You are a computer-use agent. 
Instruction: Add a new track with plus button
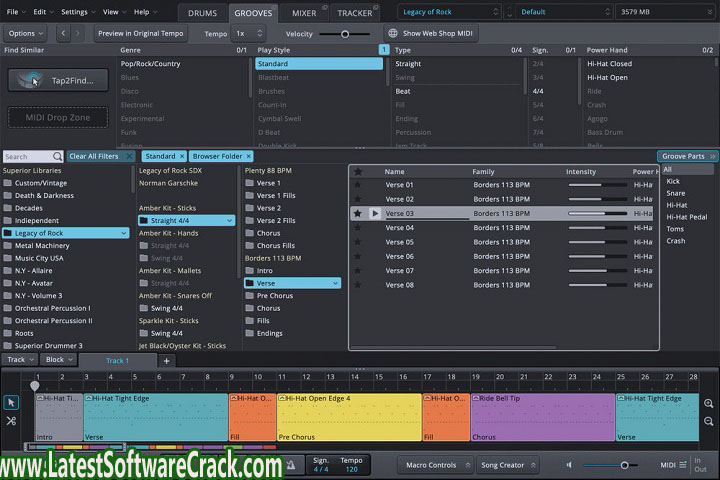(166, 361)
